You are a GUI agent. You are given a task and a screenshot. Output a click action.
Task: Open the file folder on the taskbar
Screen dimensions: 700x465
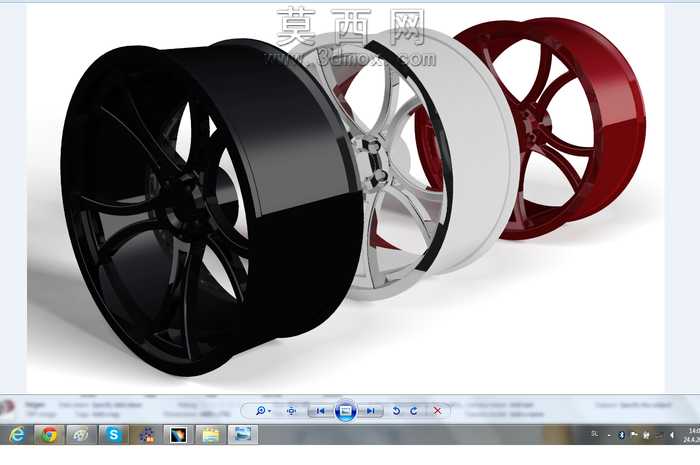tap(210, 434)
